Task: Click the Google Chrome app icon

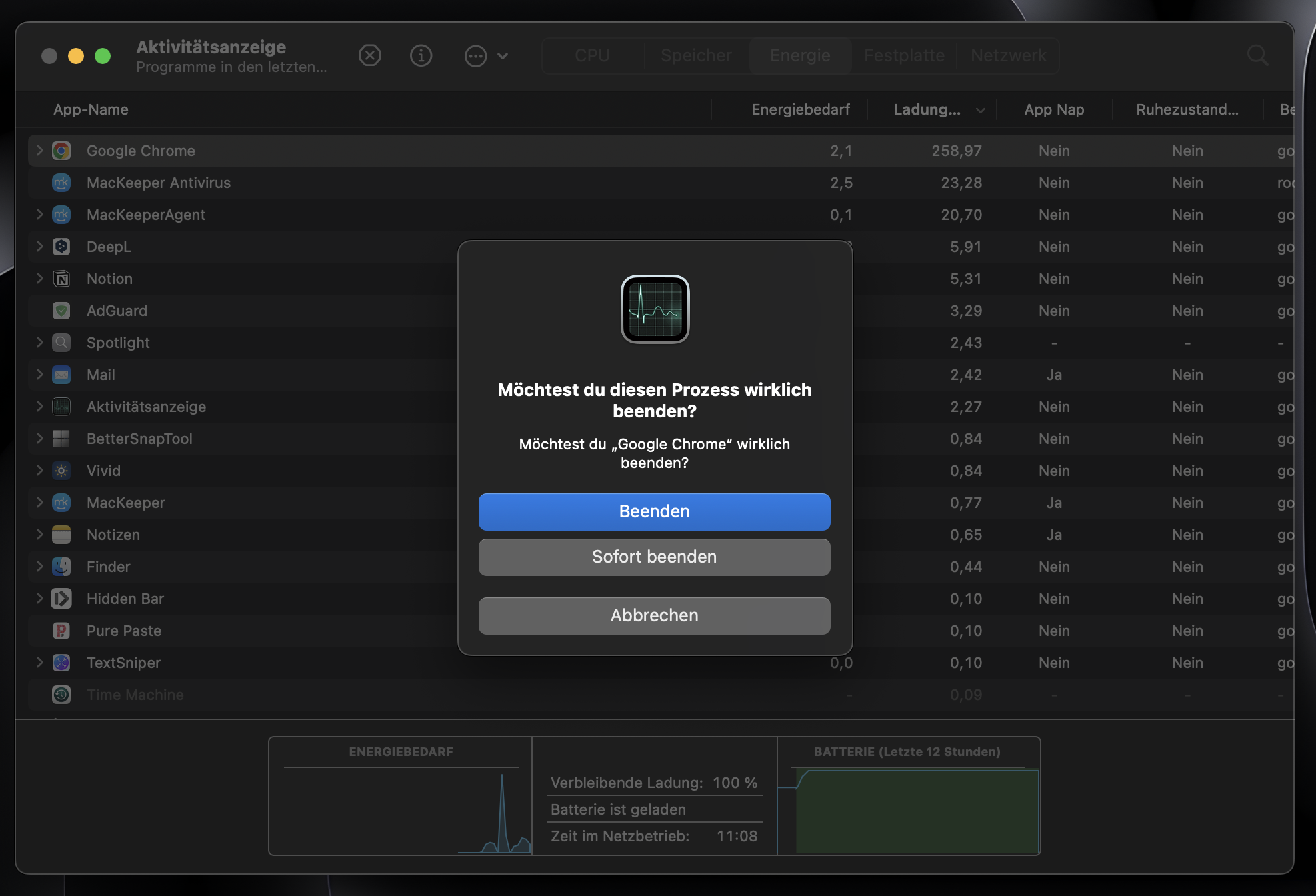Action: (x=61, y=151)
